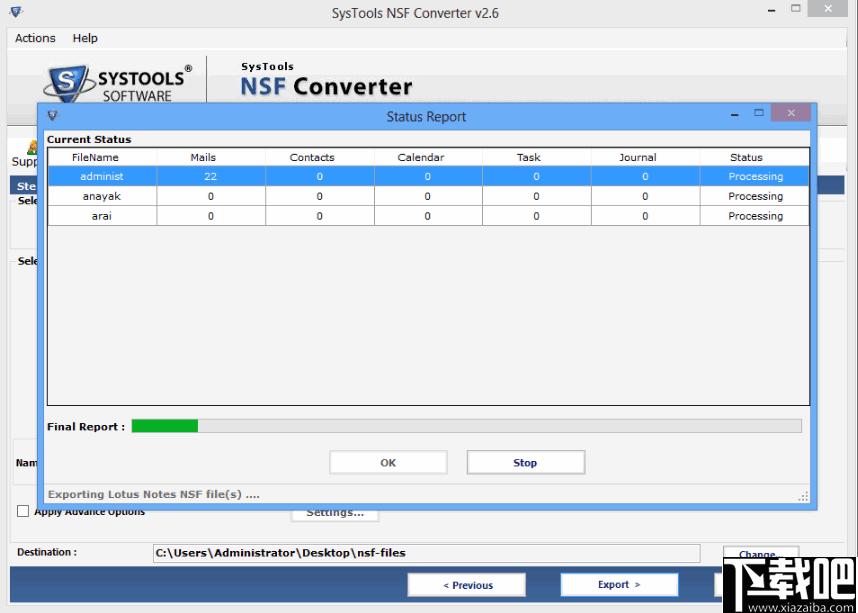Open the Actions menu
The height and width of the screenshot is (613, 858).
tap(35, 38)
